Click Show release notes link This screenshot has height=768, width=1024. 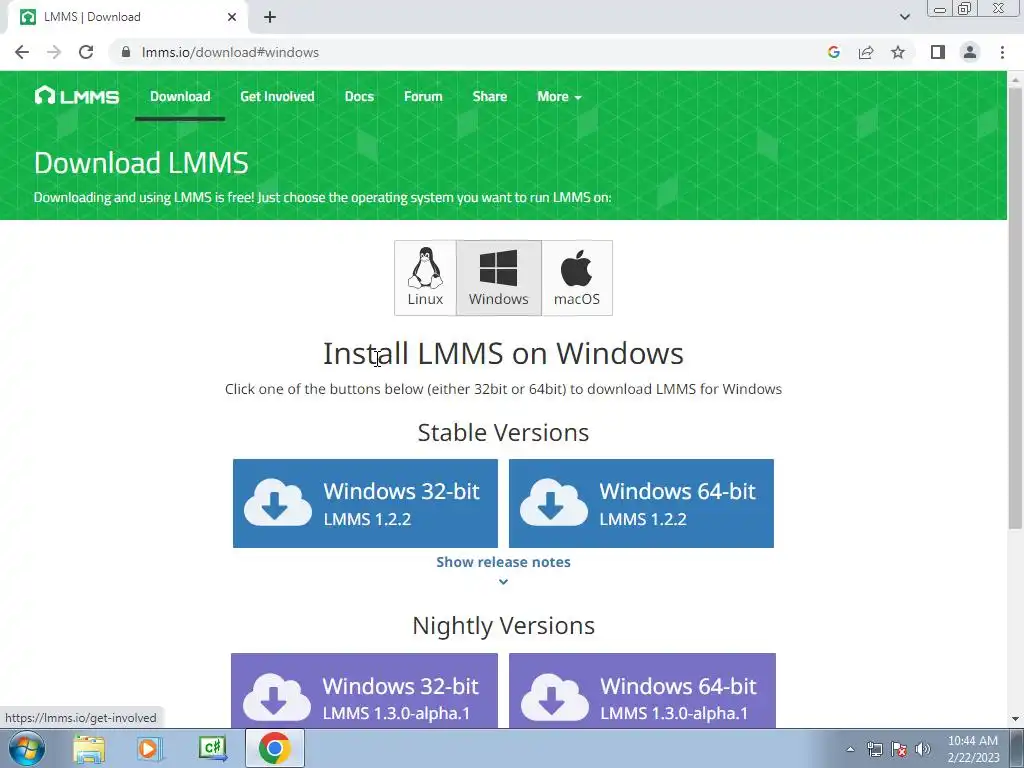pyautogui.click(x=503, y=562)
